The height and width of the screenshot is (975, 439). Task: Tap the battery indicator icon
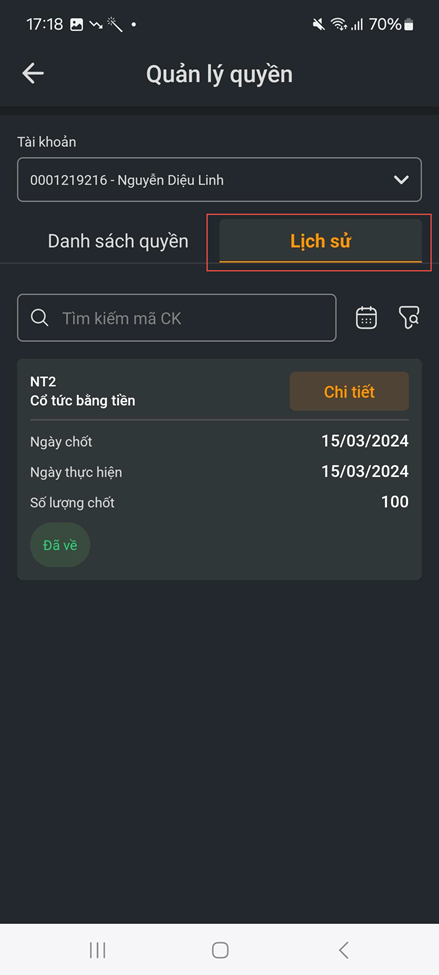(x=409, y=25)
